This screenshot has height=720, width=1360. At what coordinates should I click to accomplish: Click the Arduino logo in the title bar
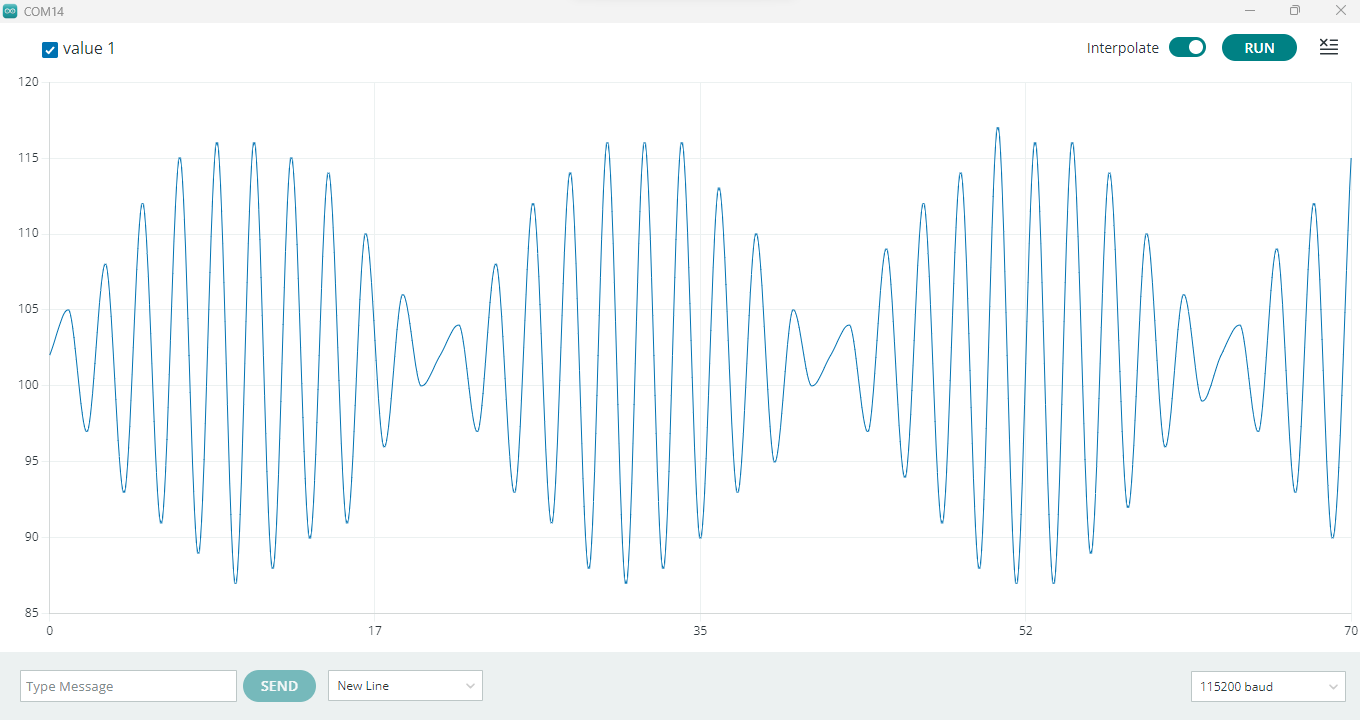(x=10, y=11)
